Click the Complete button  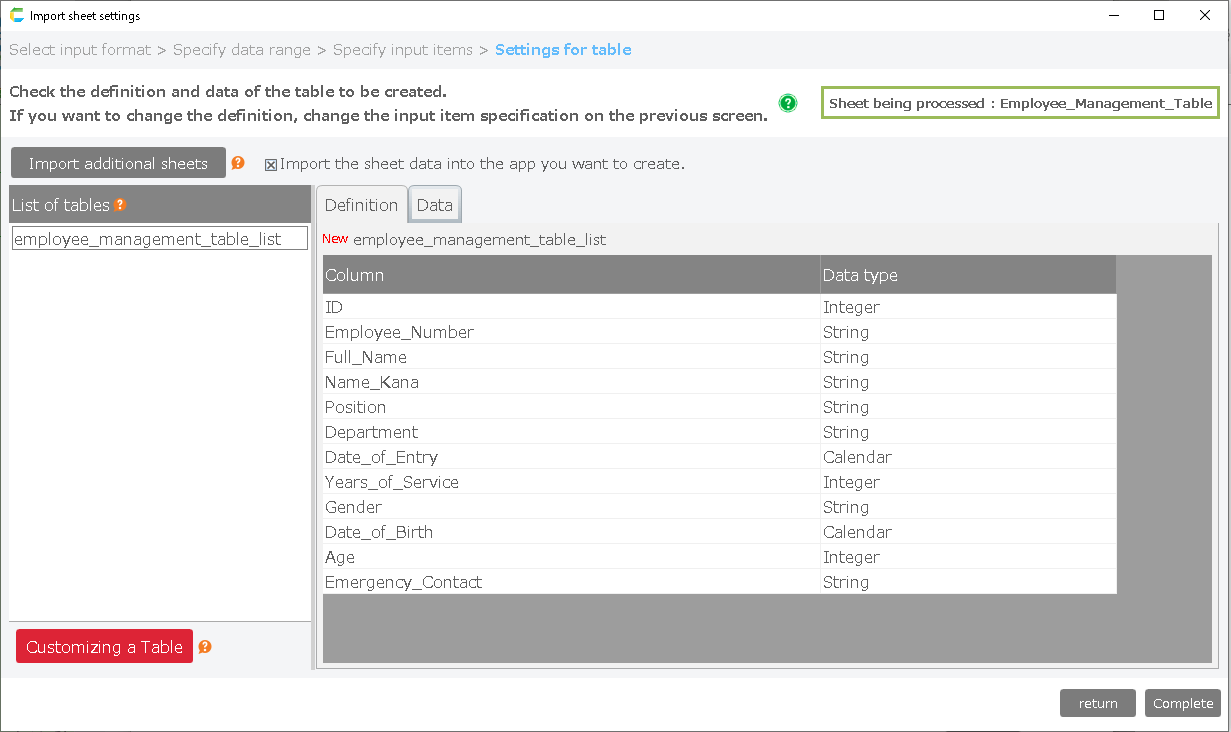click(x=1182, y=703)
